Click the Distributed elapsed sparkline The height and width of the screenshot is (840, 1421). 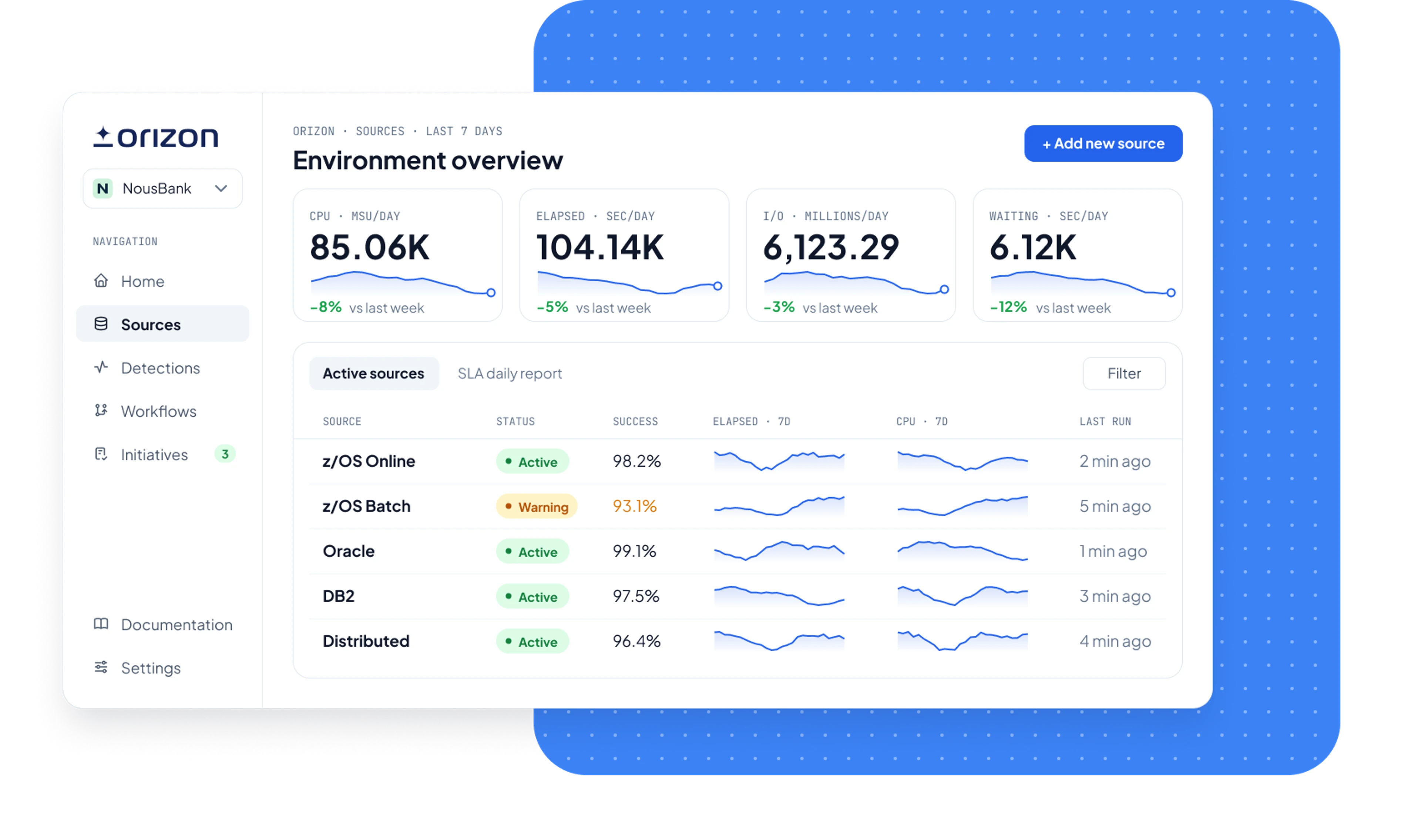coord(779,641)
